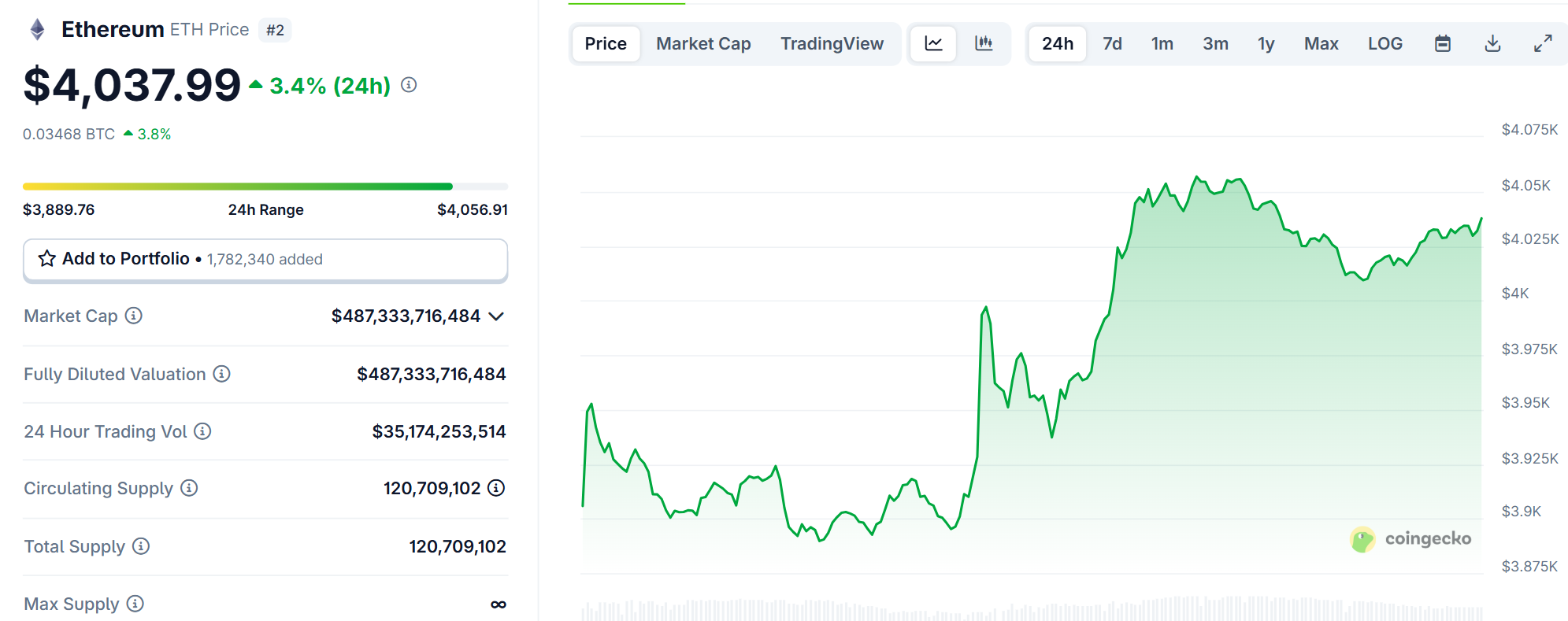This screenshot has width=1568, height=621.
Task: Click the $4,037.99 price value
Action: point(132,85)
